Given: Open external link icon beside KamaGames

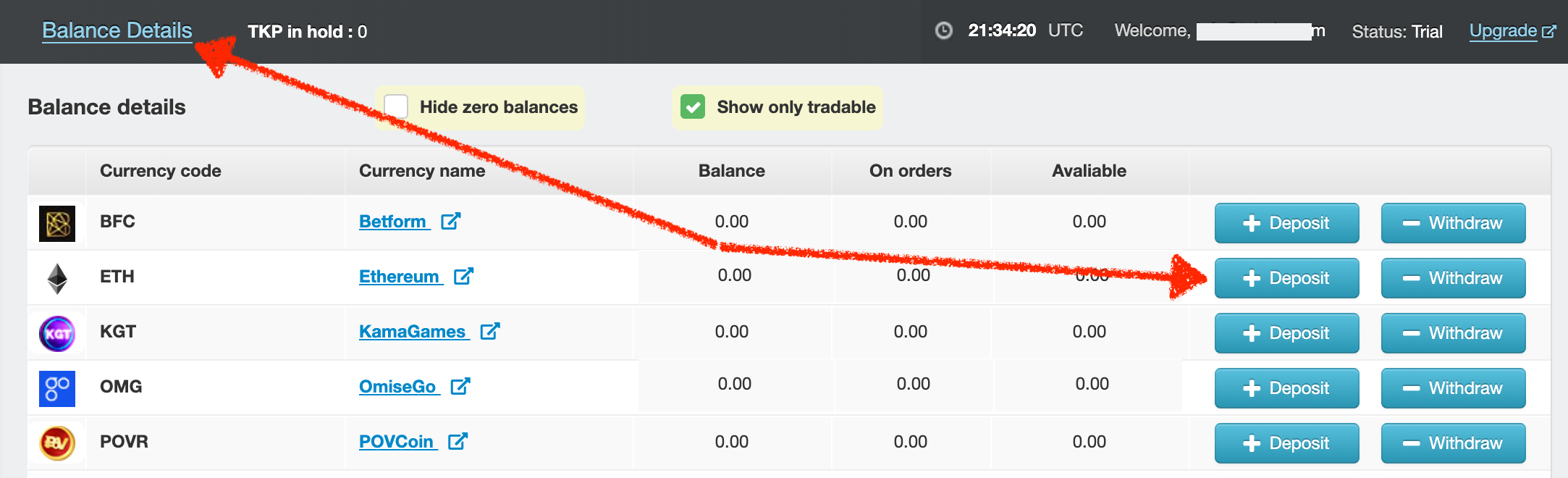Looking at the screenshot, I should [490, 331].
